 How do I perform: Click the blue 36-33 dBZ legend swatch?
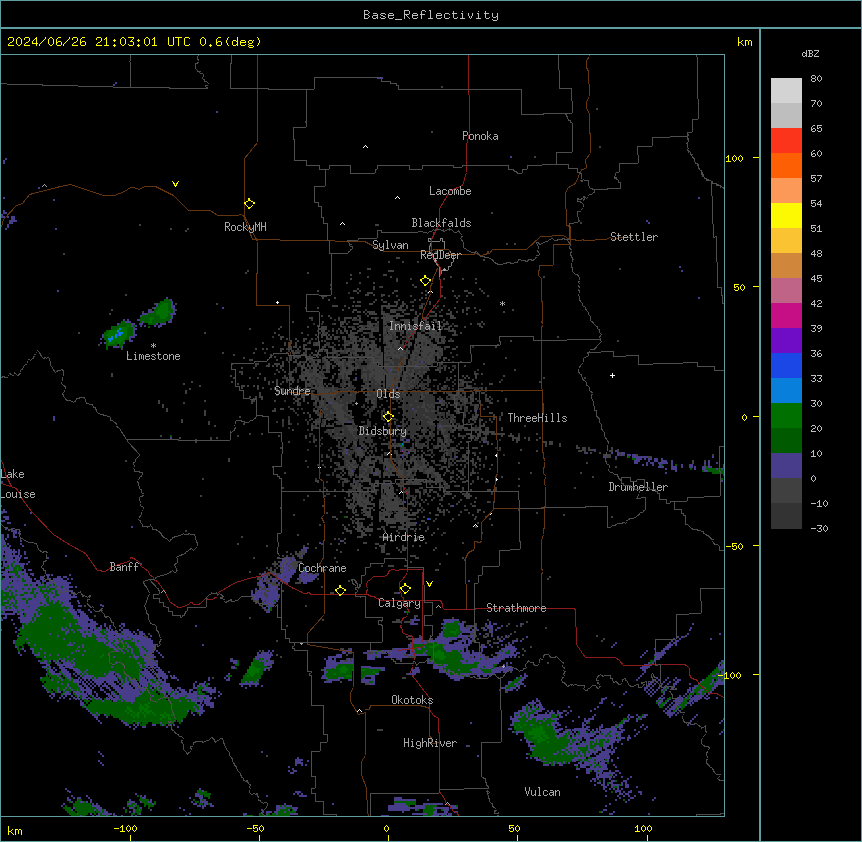point(786,365)
